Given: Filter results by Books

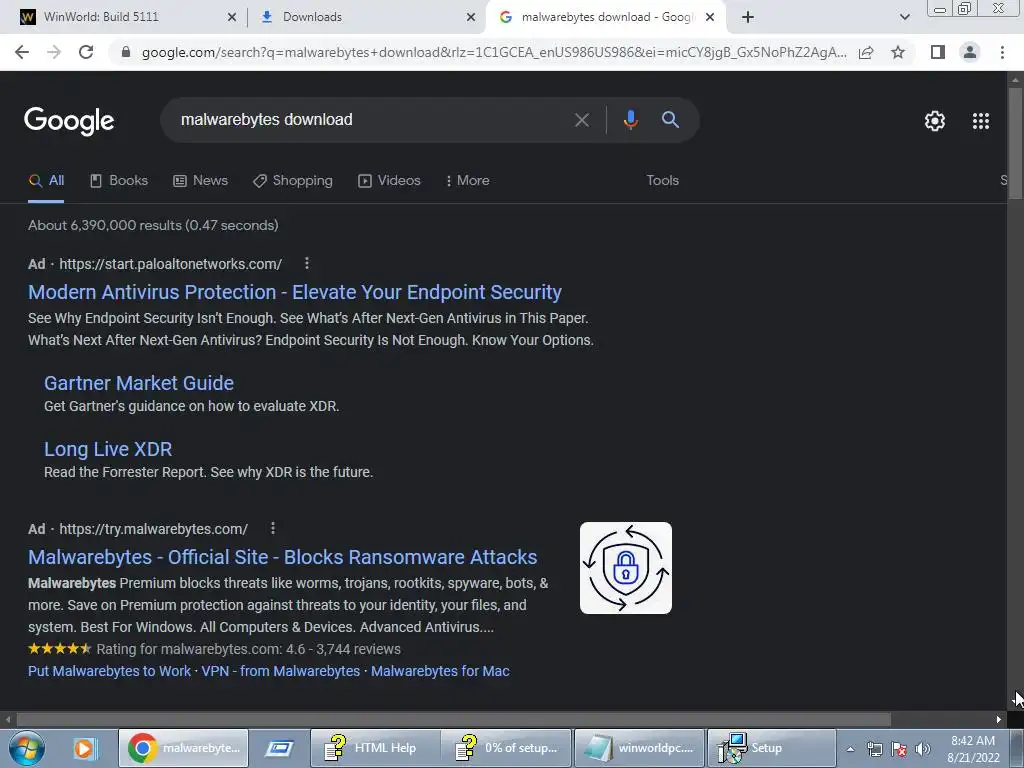Looking at the screenshot, I should 119,181.
